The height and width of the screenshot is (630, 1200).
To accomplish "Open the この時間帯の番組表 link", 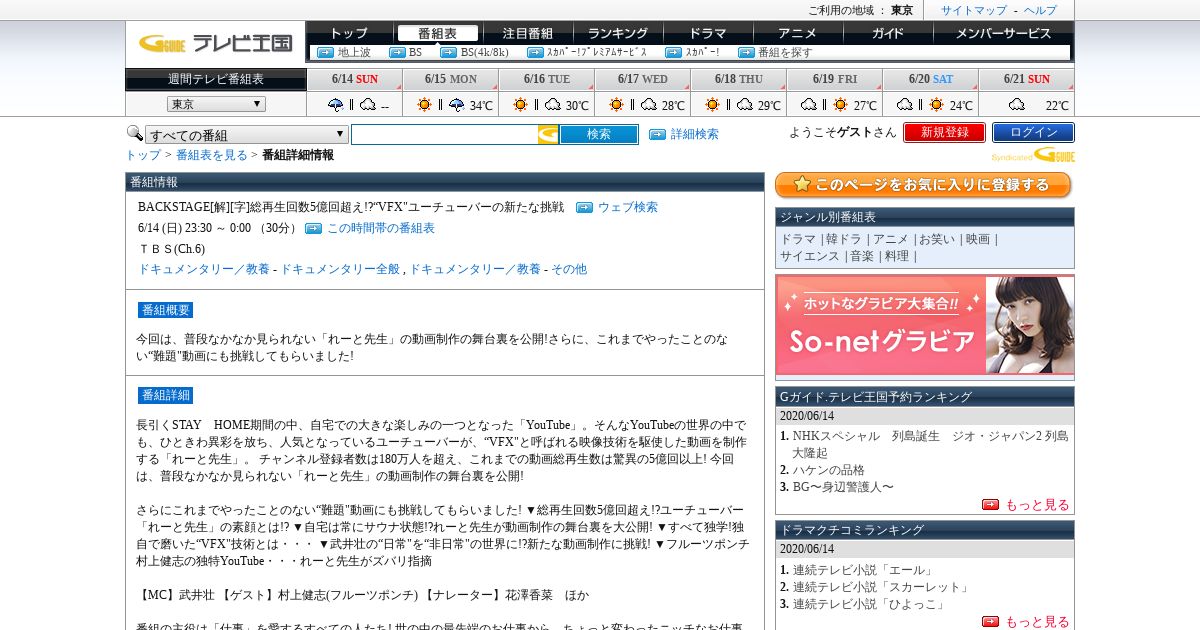I will click(x=381, y=228).
